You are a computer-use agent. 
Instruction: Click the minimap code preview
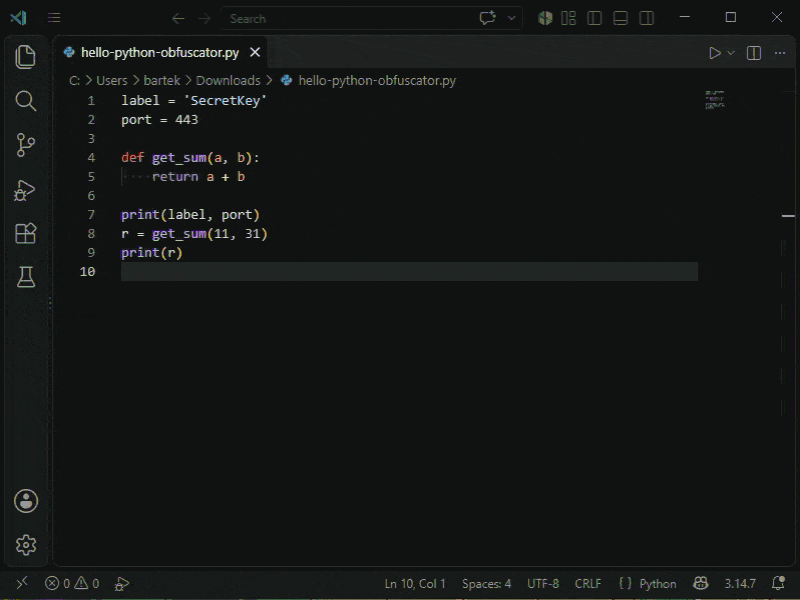pyautogui.click(x=715, y=99)
